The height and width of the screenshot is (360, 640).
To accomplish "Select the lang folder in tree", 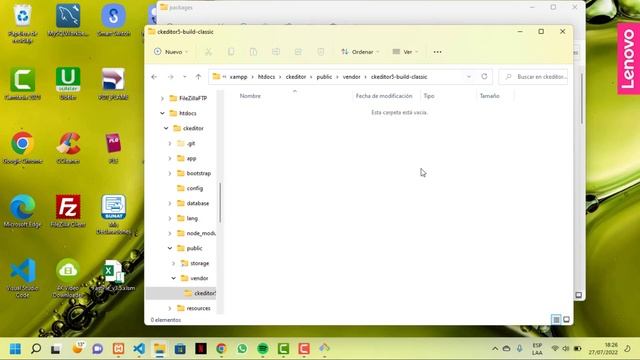I will tap(188, 218).
